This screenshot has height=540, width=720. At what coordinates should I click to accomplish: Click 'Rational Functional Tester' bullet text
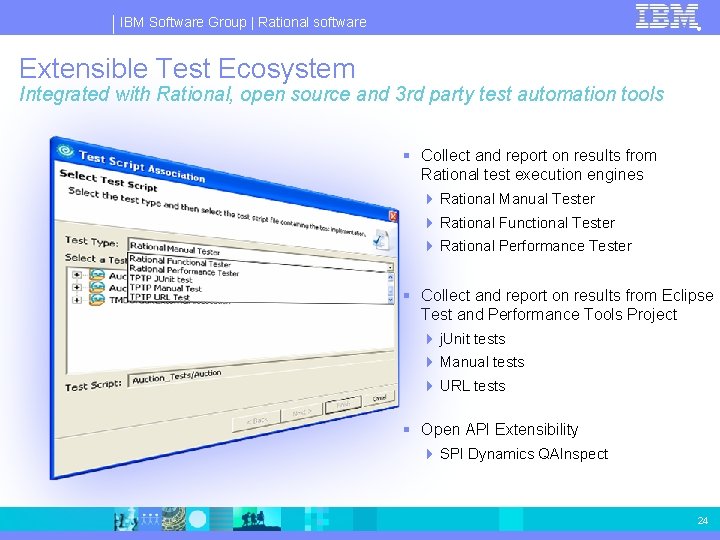coord(527,223)
